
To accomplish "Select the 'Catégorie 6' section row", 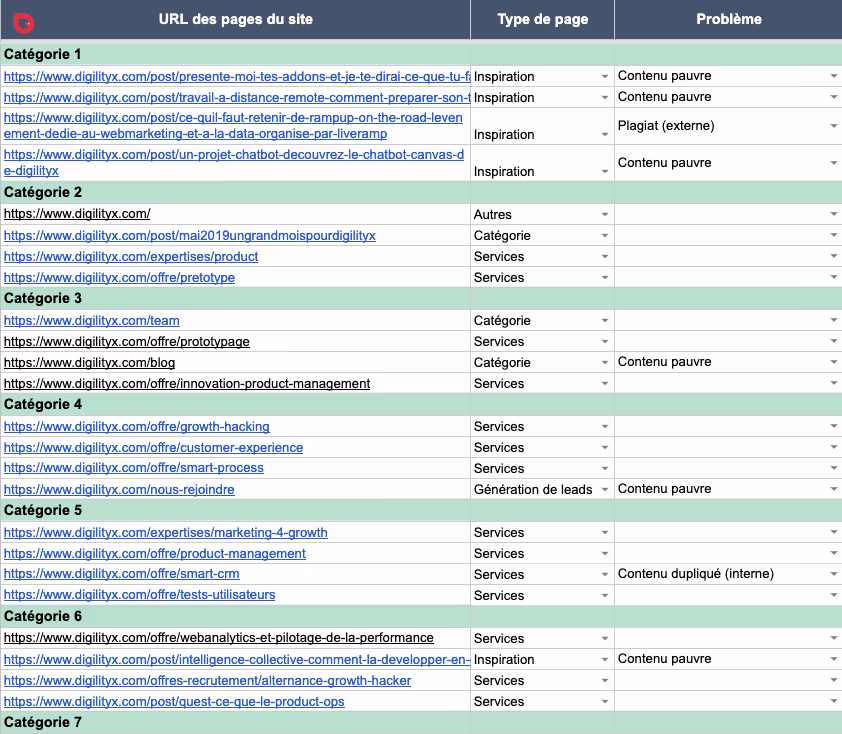I will [421, 616].
